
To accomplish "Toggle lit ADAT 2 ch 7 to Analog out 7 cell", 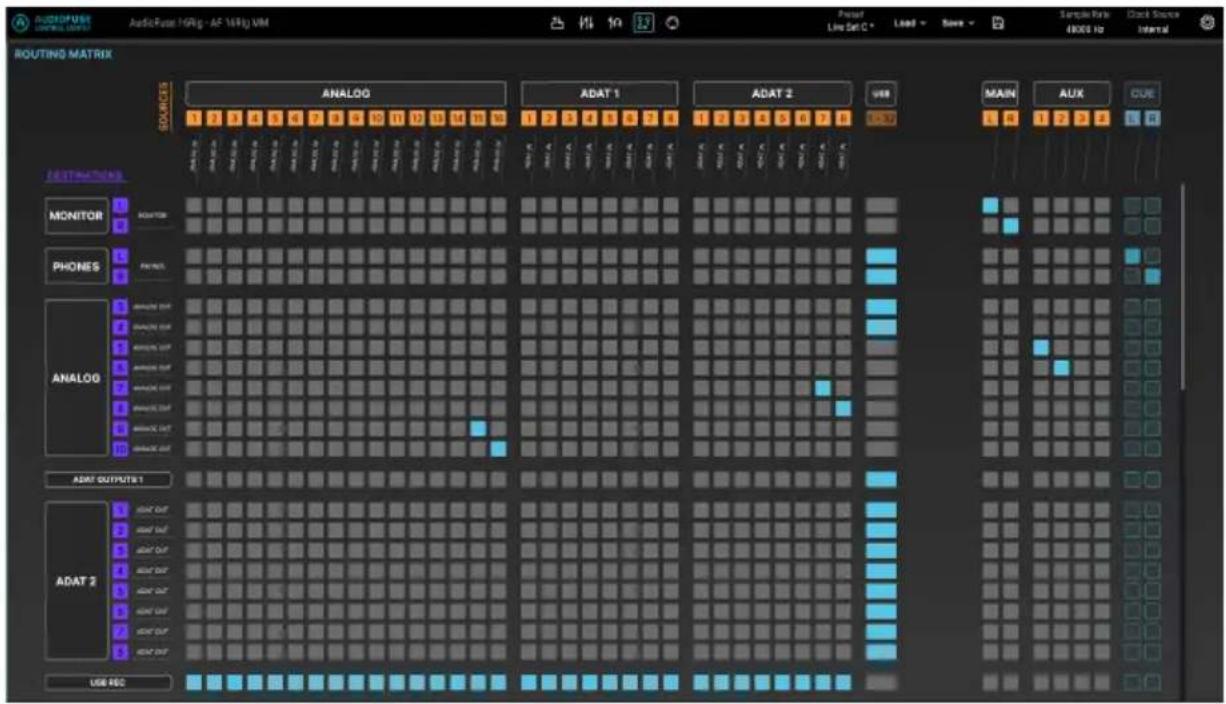I will point(823,387).
